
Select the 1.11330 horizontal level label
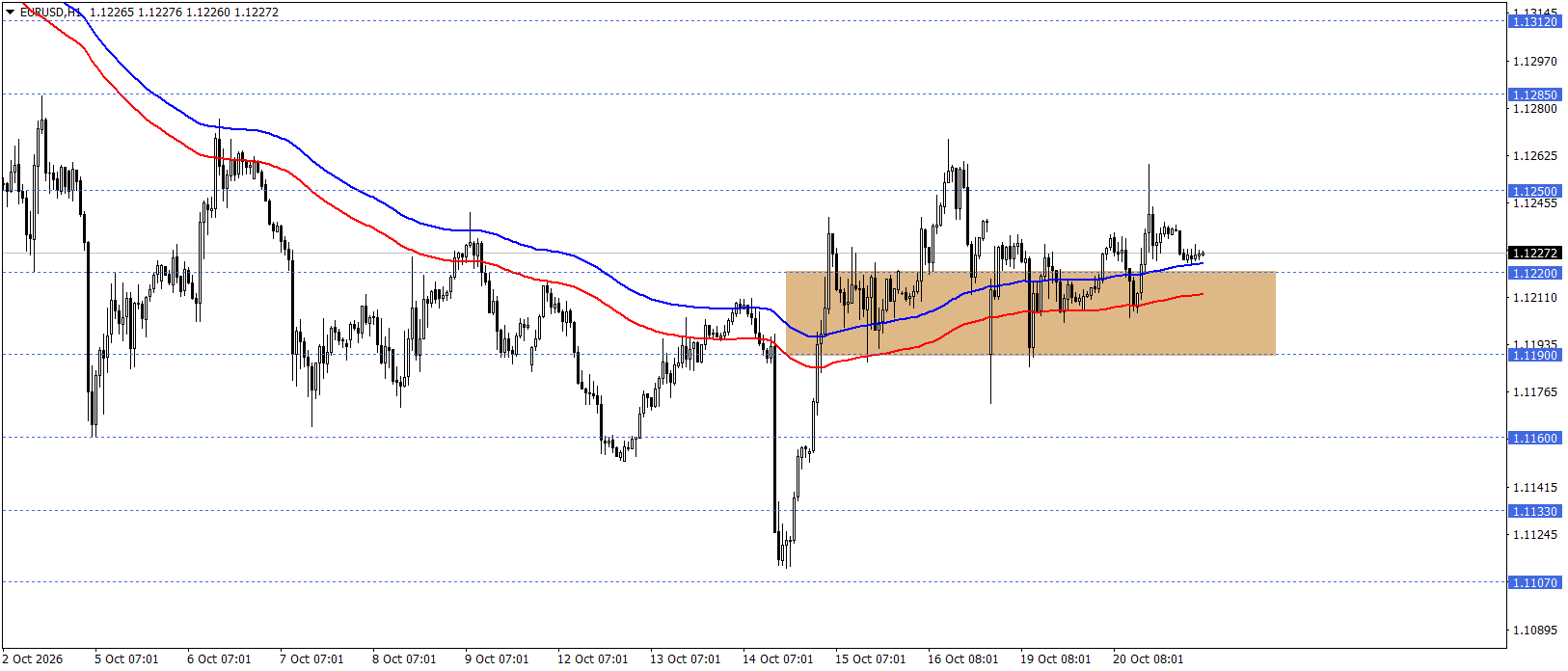point(1534,511)
